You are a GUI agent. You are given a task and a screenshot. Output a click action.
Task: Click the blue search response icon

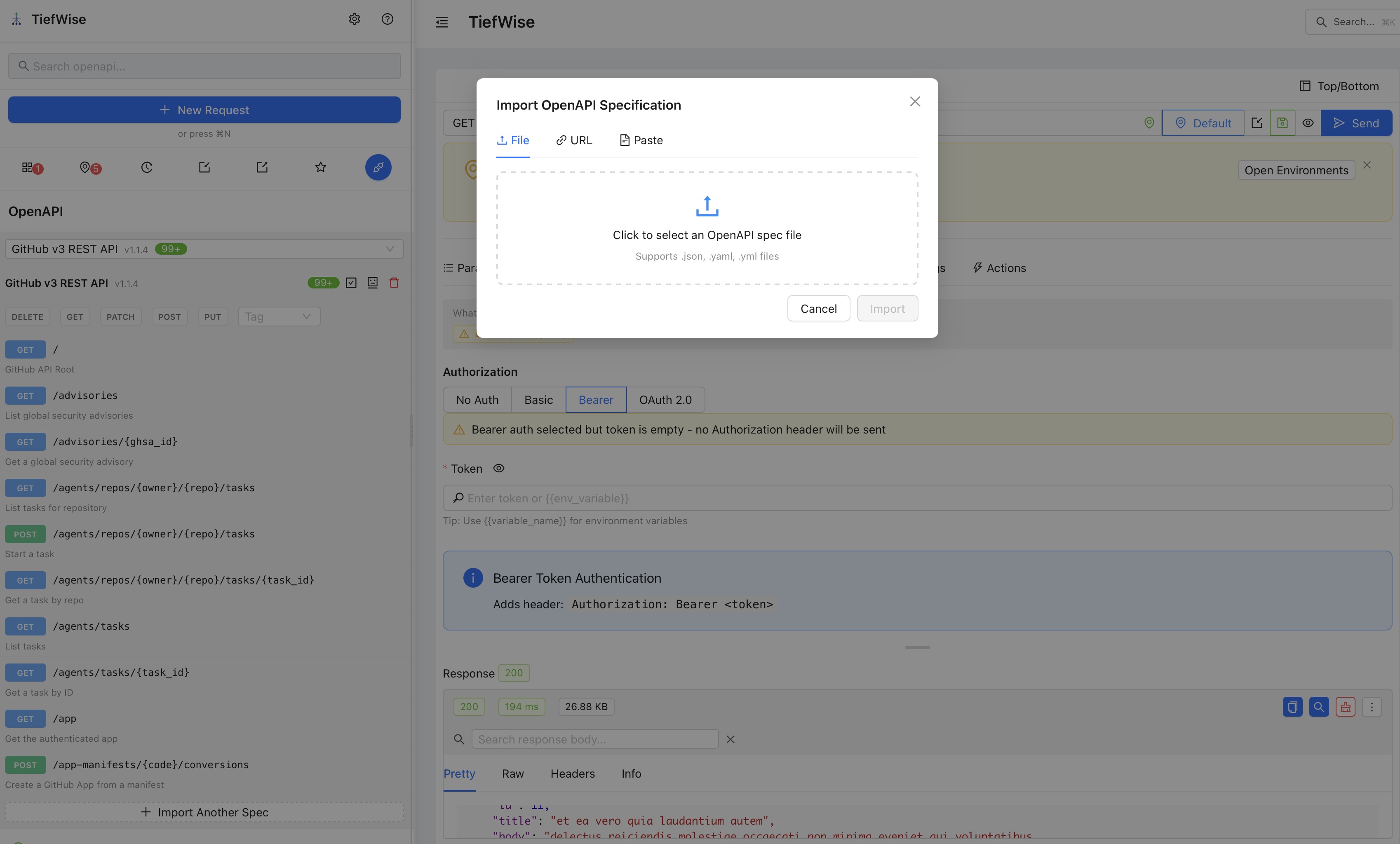[x=1319, y=706]
